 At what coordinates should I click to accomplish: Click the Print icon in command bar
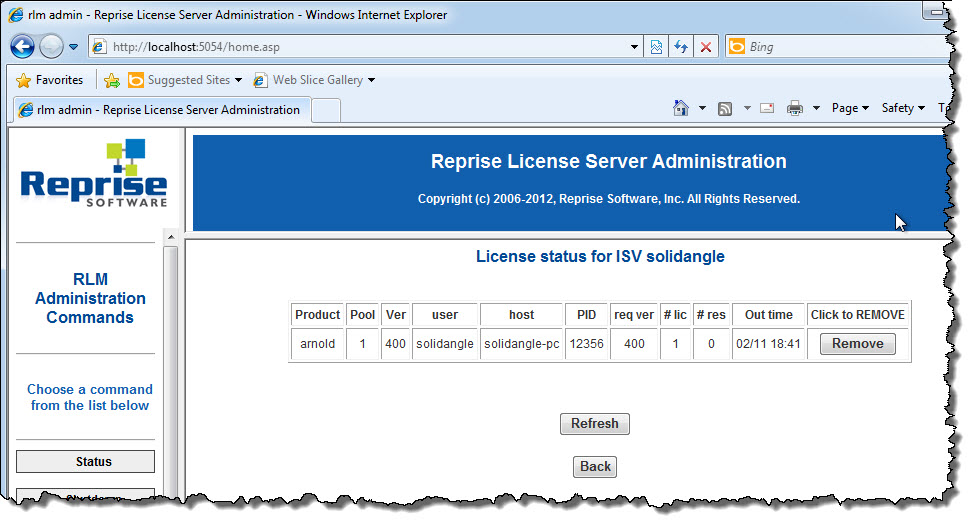coord(795,108)
